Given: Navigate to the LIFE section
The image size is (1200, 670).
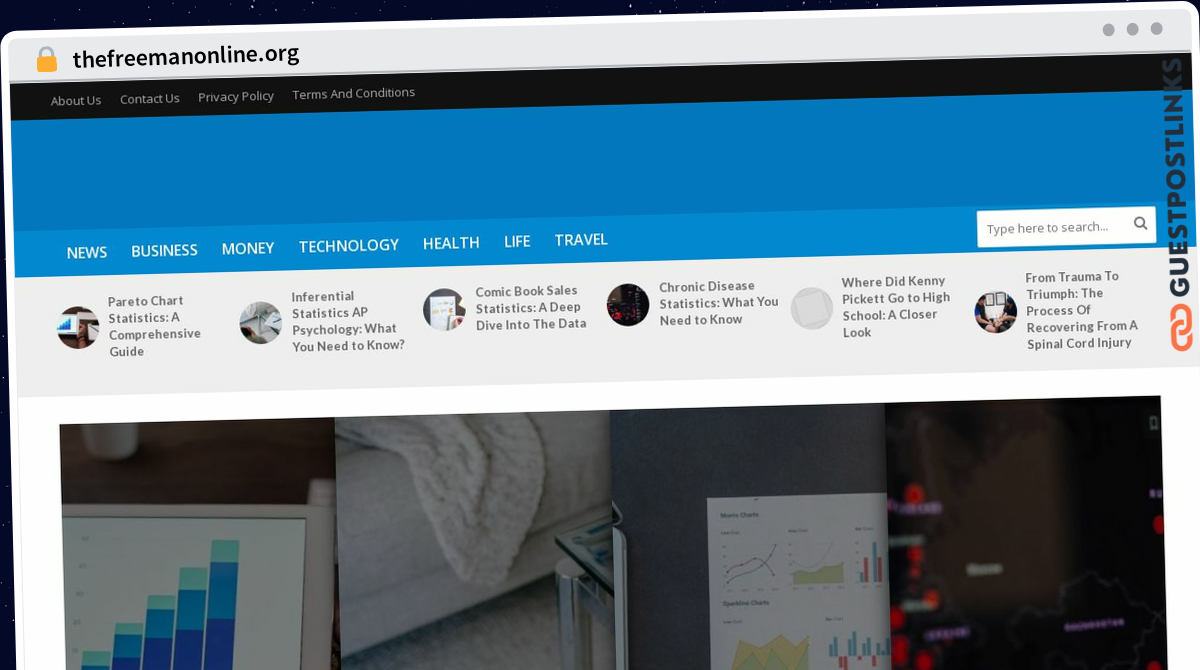Looking at the screenshot, I should (517, 241).
